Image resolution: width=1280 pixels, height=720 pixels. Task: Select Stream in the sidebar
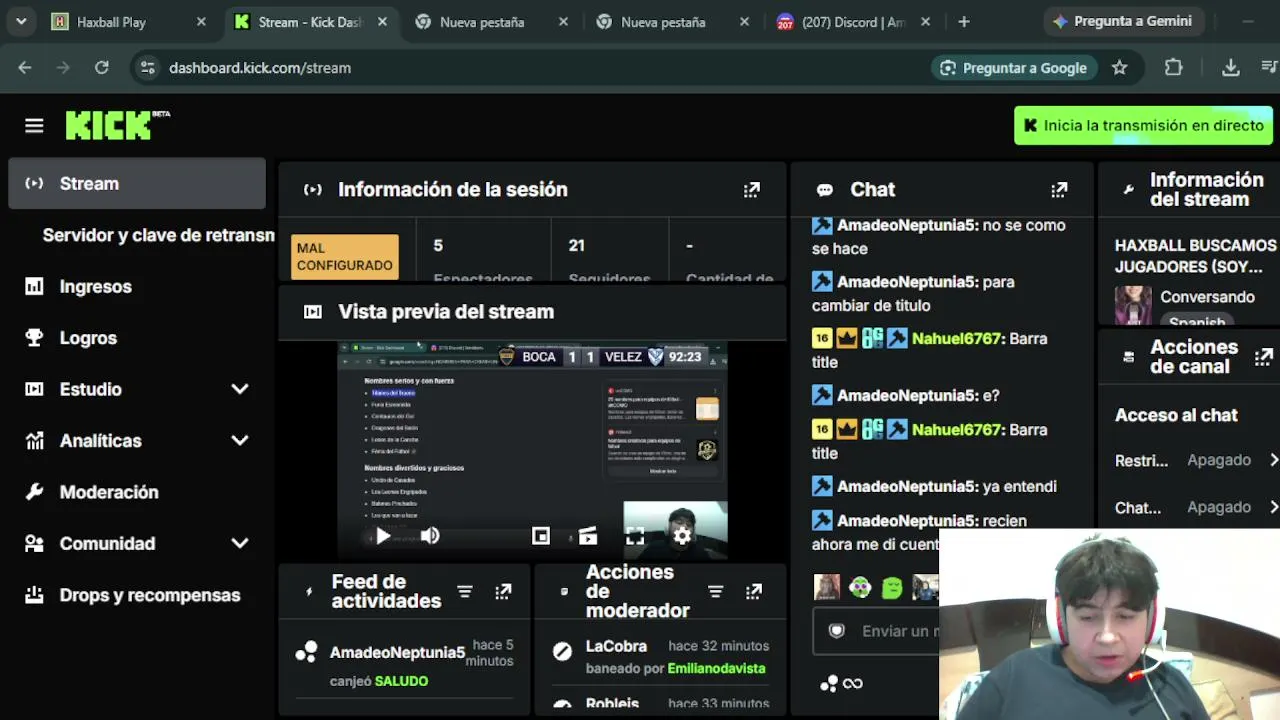pyautogui.click(x=137, y=184)
